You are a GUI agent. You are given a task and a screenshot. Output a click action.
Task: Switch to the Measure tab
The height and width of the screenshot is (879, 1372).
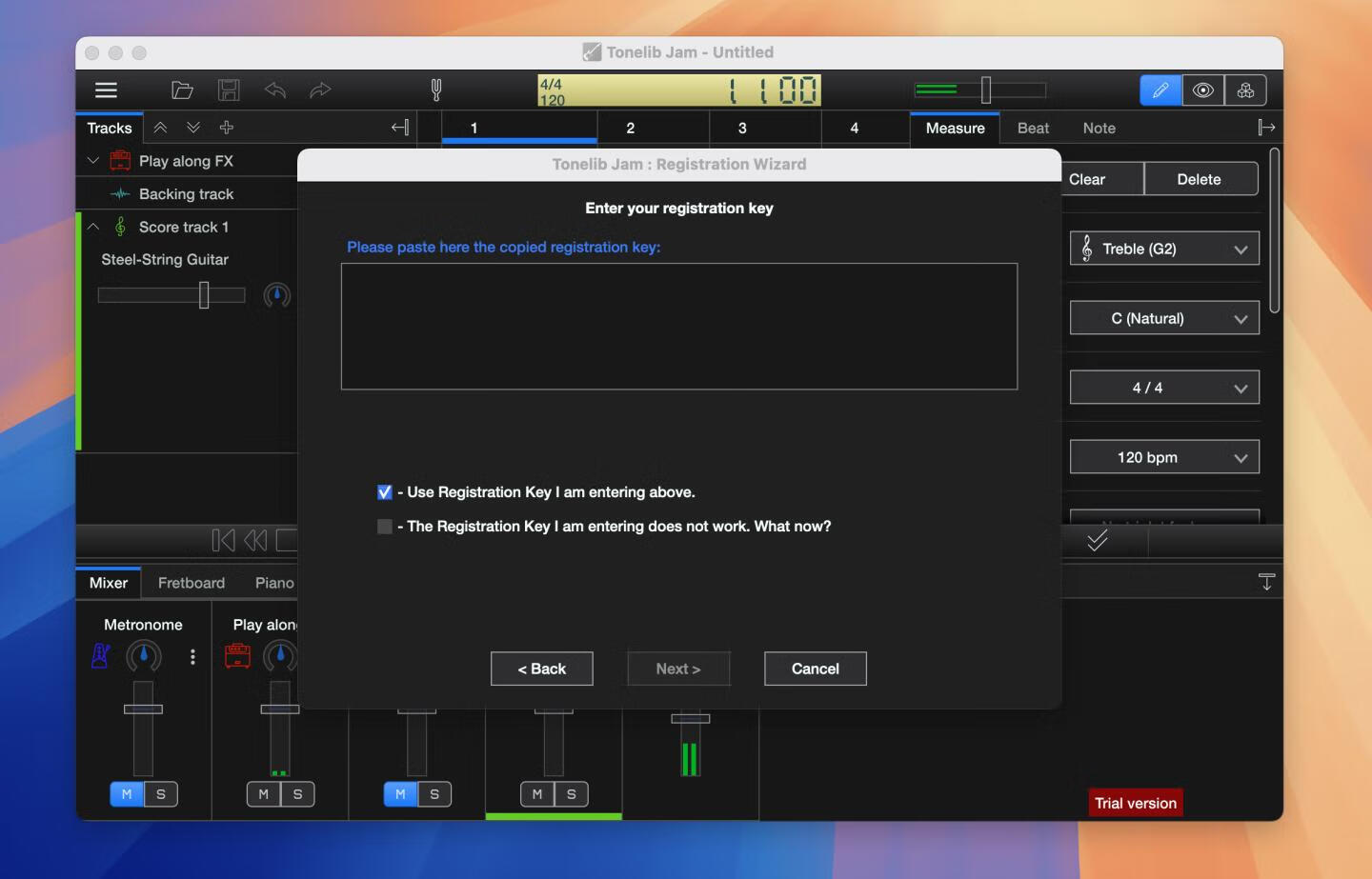tap(955, 129)
